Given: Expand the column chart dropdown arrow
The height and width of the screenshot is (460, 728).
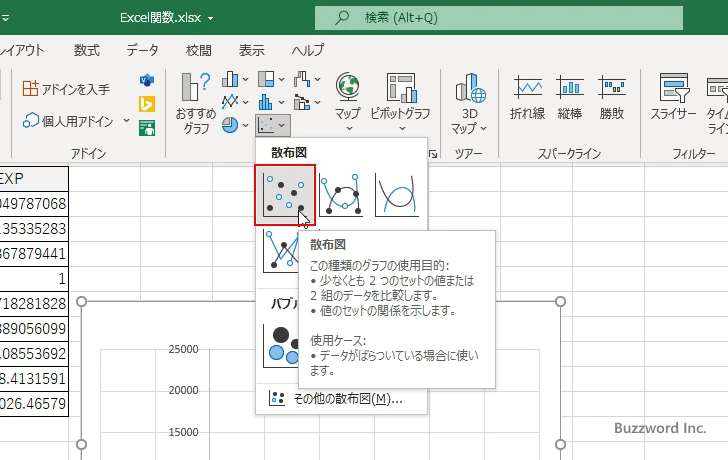Looking at the screenshot, I should click(245, 80).
